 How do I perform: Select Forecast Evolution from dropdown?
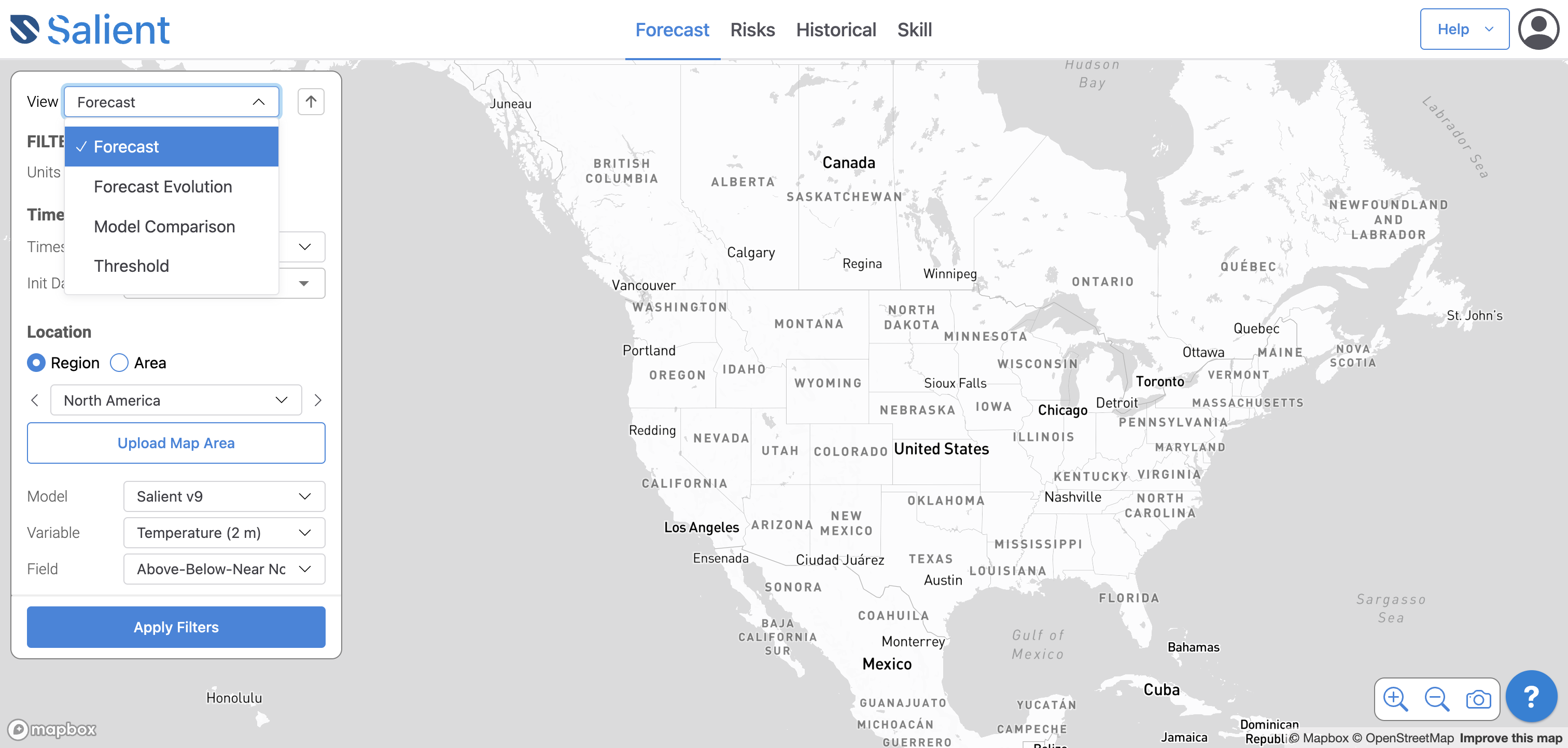(163, 187)
